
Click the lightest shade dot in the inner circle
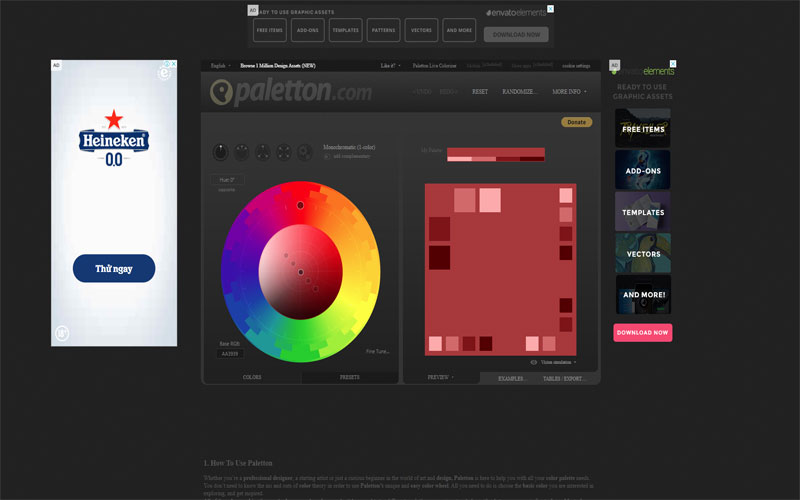(x=286, y=255)
